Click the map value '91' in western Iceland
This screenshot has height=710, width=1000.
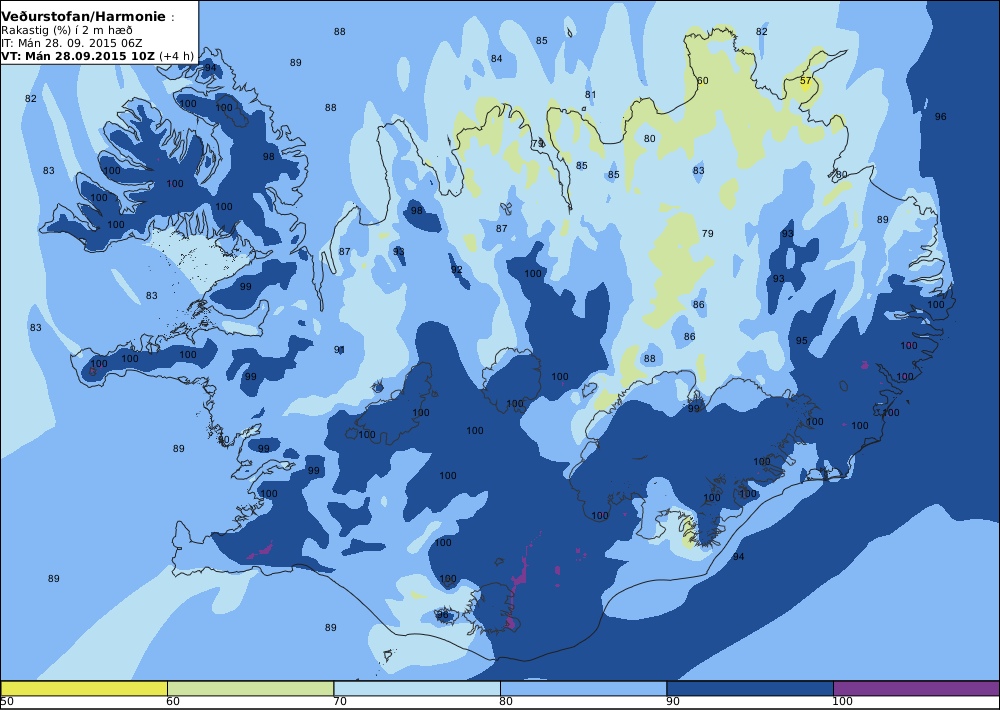(x=339, y=350)
